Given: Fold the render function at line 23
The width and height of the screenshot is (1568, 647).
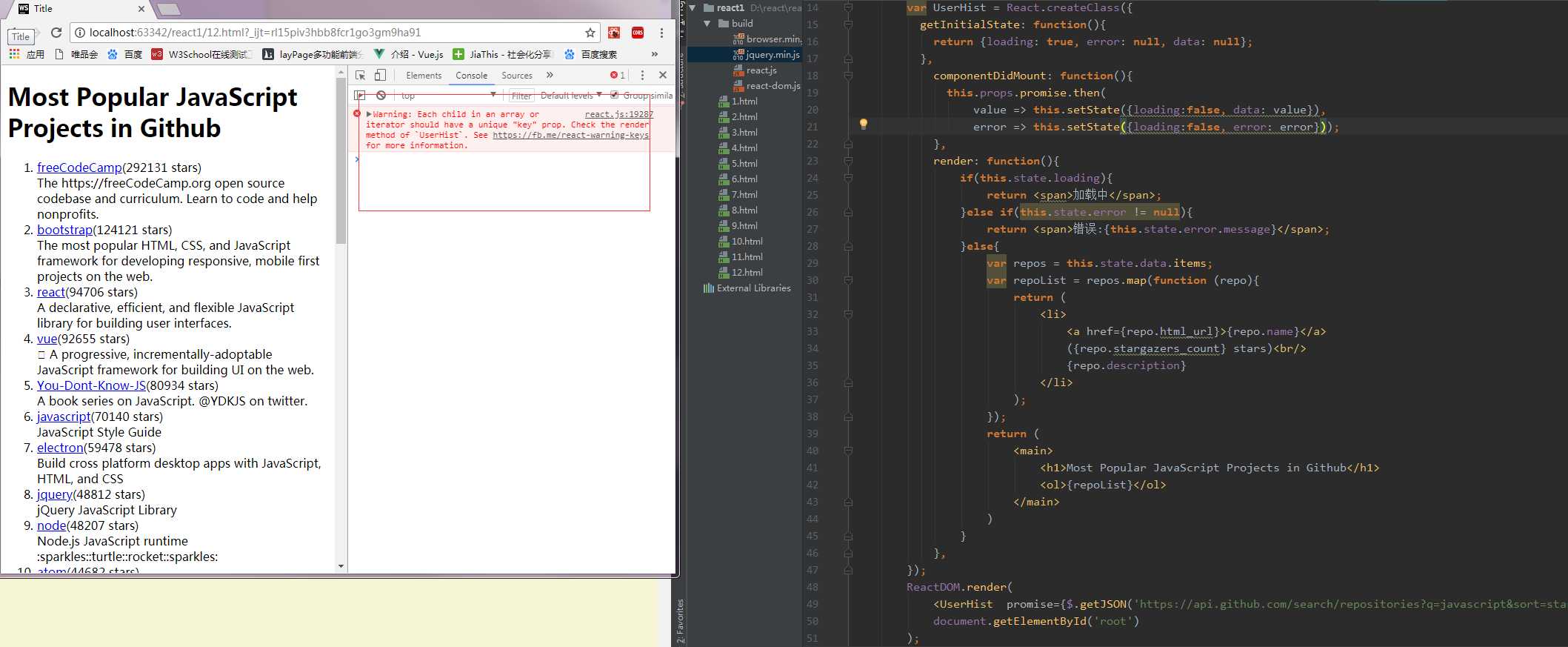Looking at the screenshot, I should [848, 161].
